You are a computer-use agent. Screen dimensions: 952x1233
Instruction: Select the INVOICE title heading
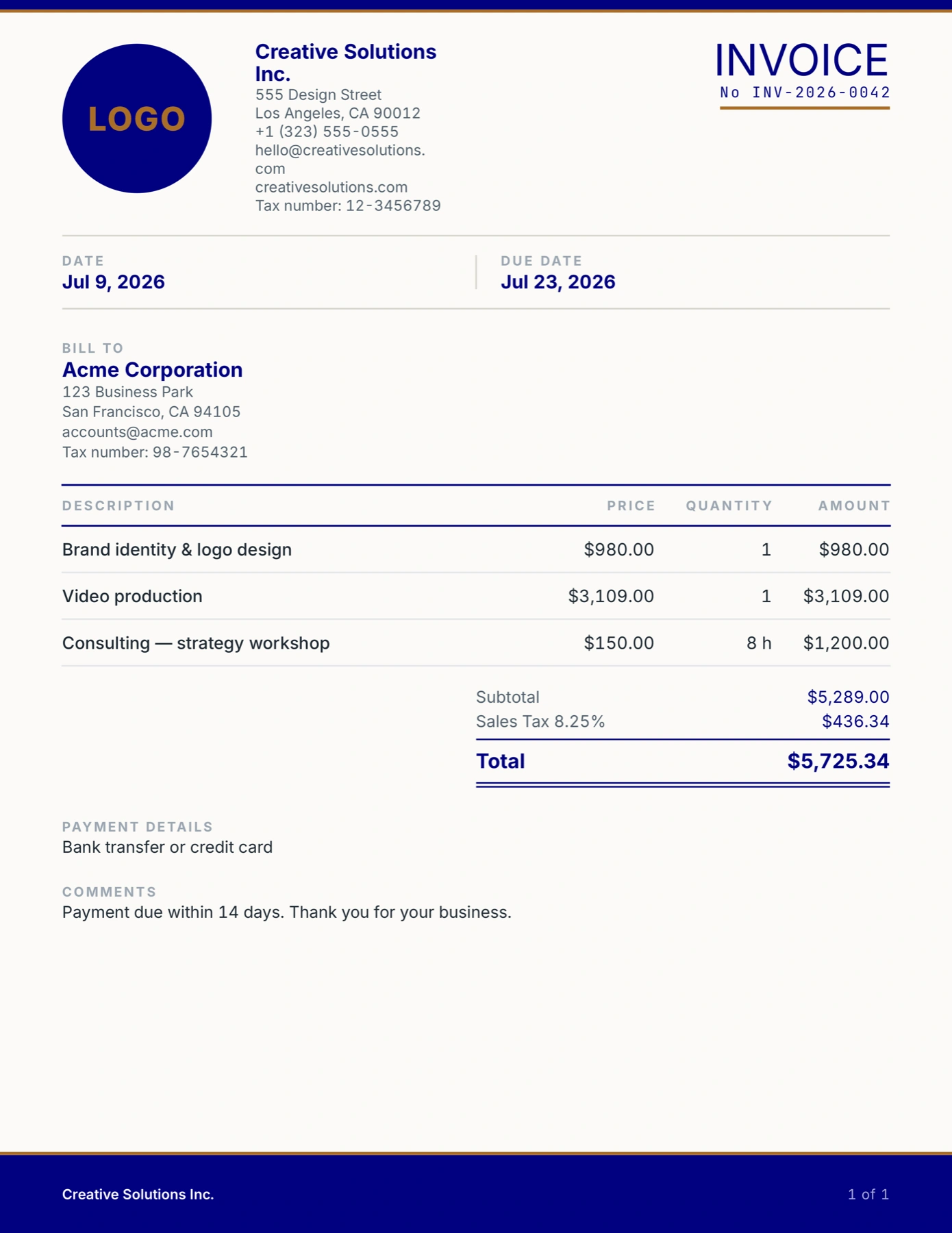click(801, 60)
